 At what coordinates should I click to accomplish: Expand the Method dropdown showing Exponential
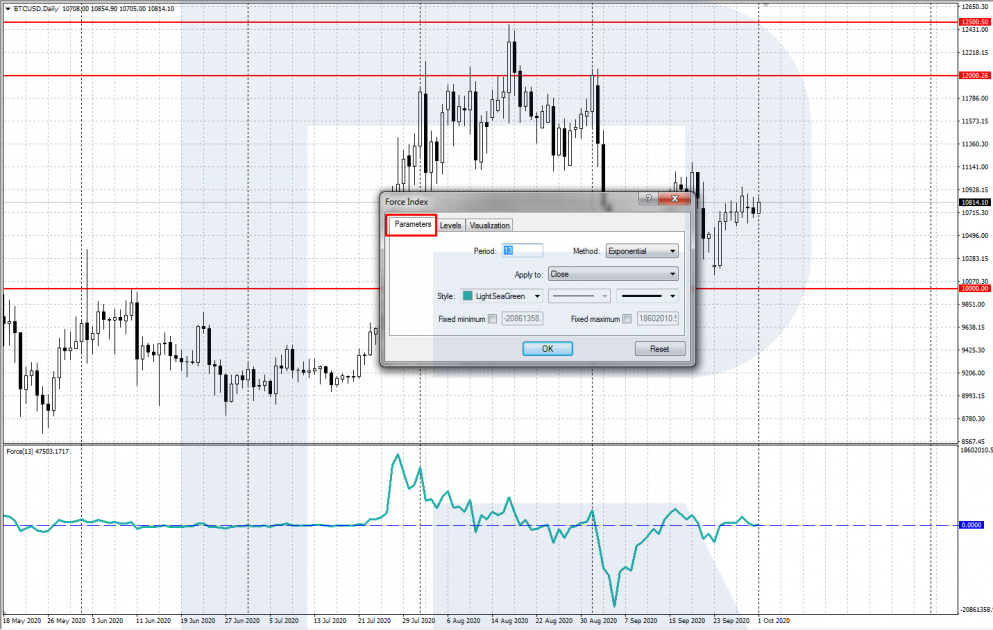[642, 251]
